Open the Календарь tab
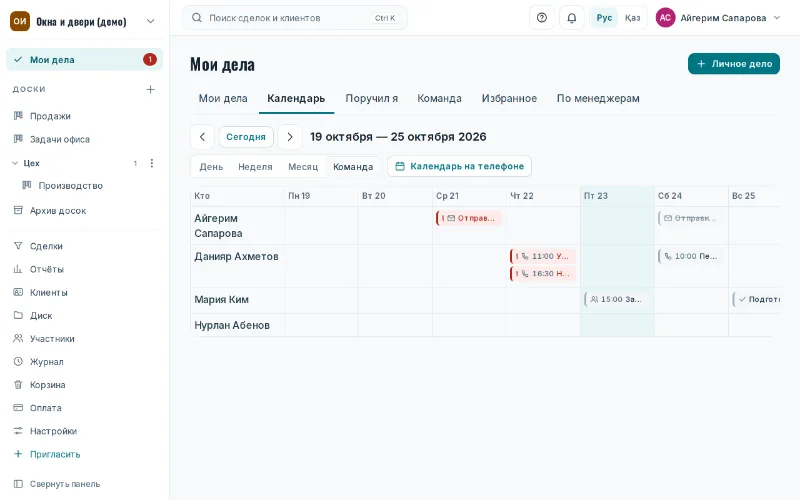Image resolution: width=800 pixels, height=500 pixels. [296, 98]
